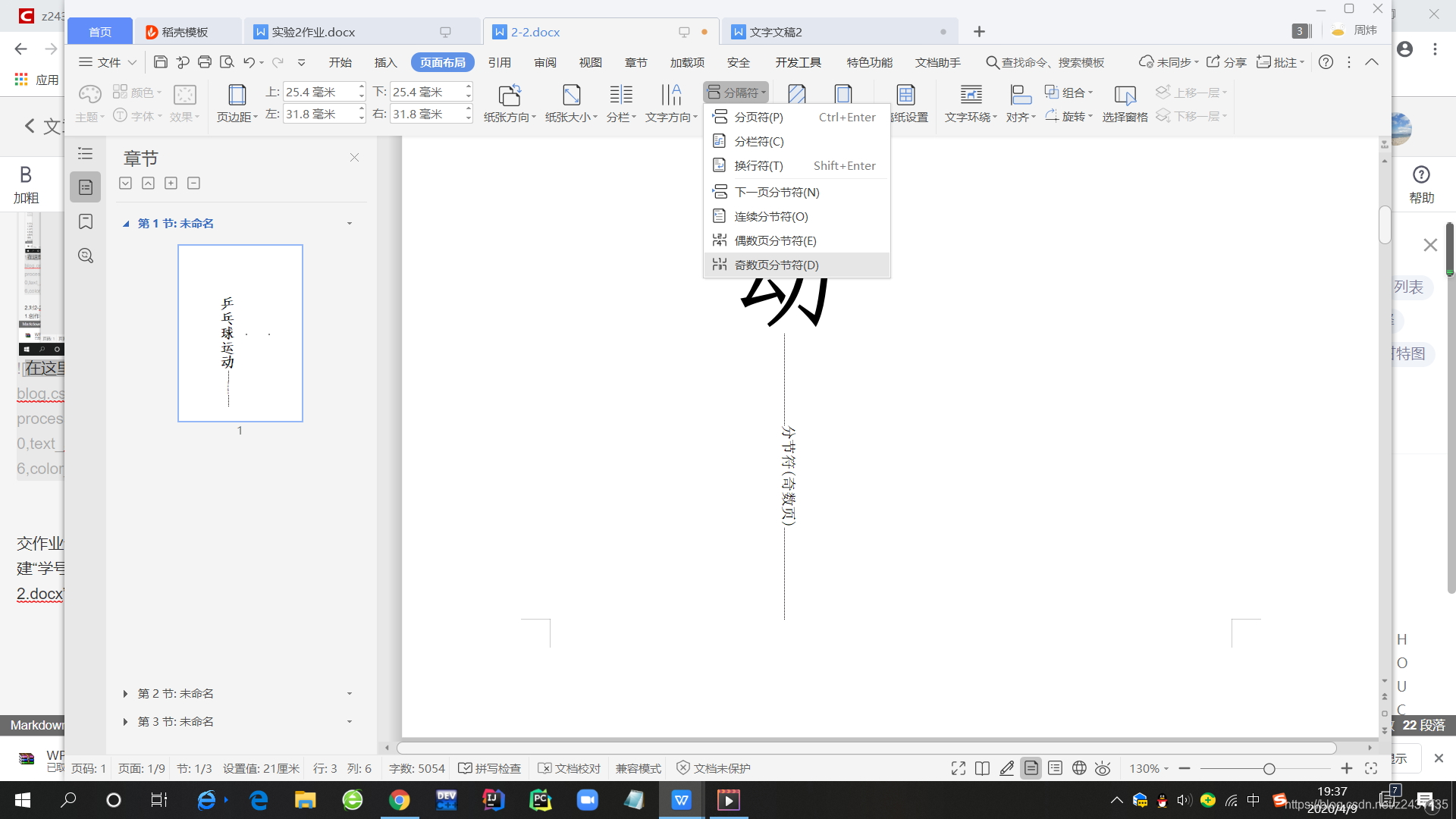Expand 第 3 节 section in tree
Screen dimensions: 1456x819
pyautogui.click(x=125, y=721)
